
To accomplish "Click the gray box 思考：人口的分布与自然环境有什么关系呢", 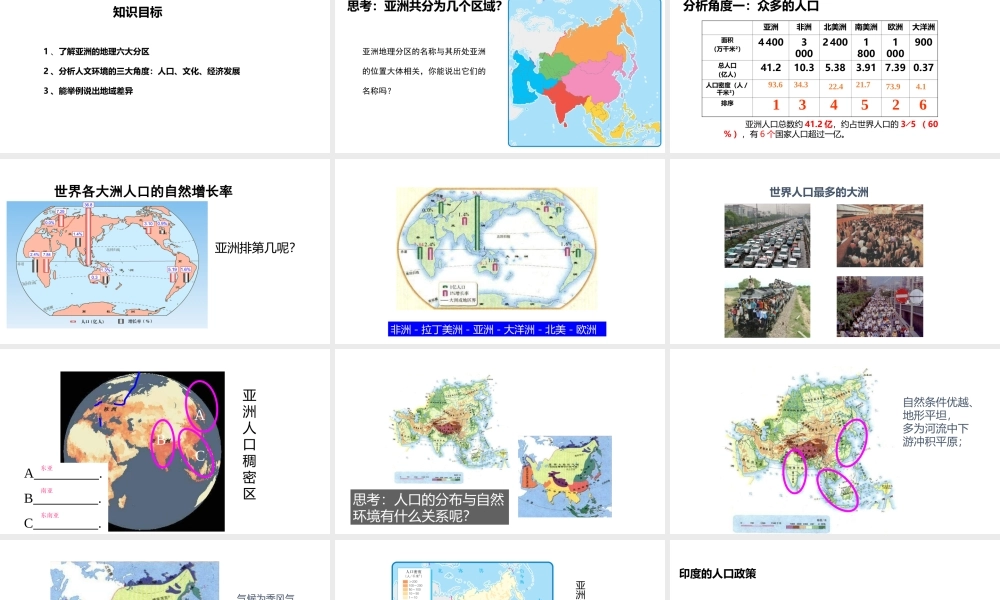I will click(429, 508).
